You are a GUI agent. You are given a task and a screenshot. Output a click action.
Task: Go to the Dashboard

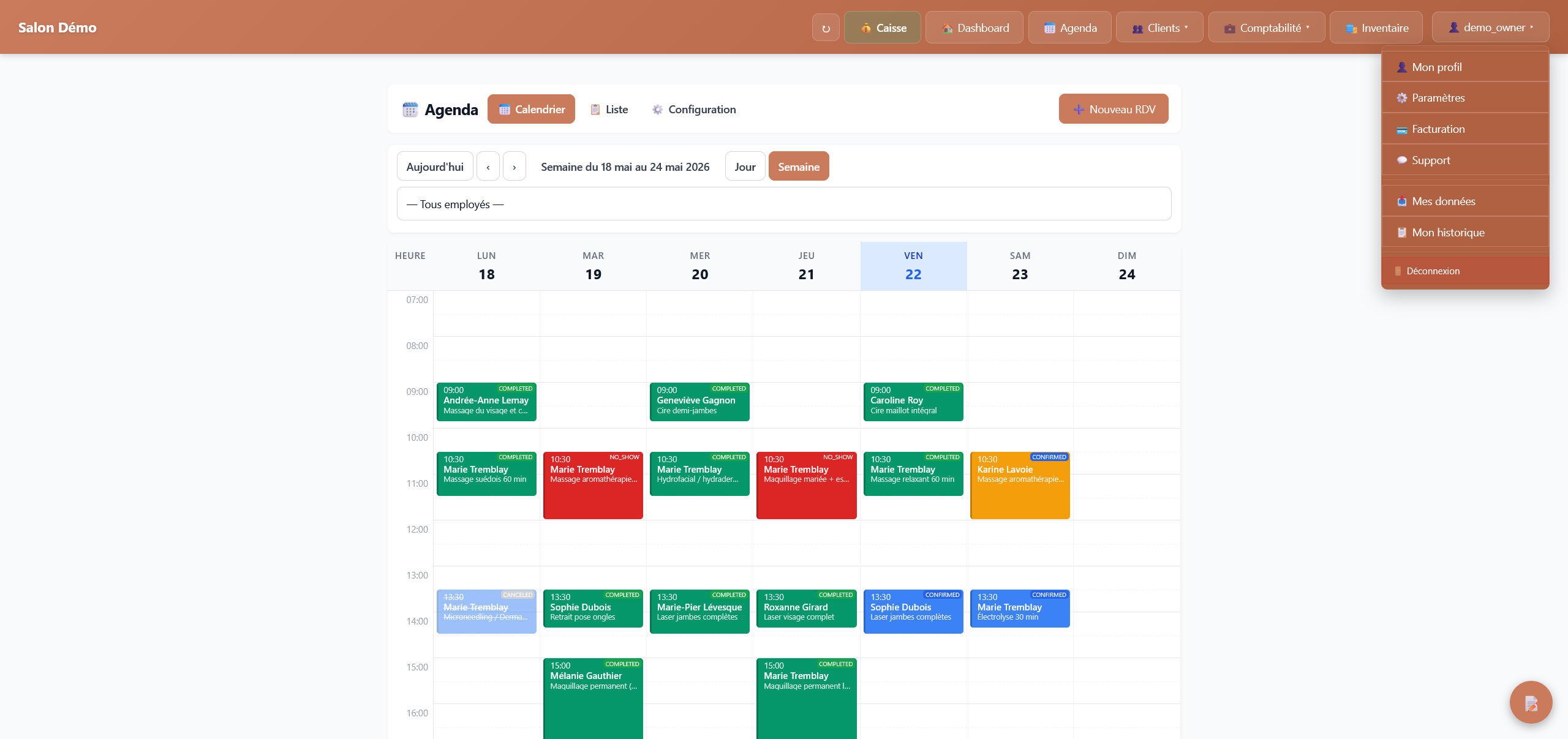point(974,28)
